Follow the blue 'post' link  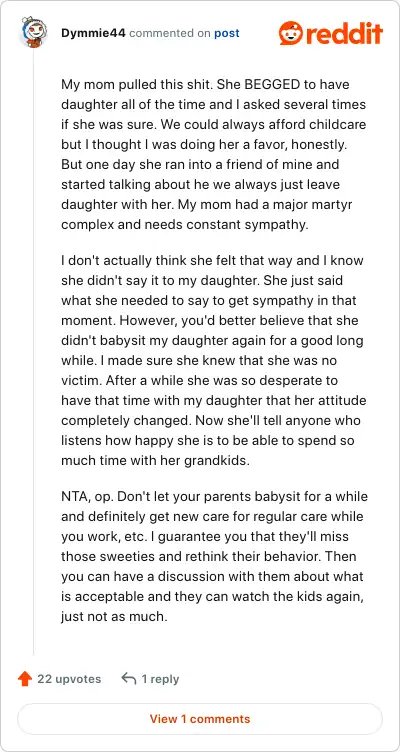(227, 34)
